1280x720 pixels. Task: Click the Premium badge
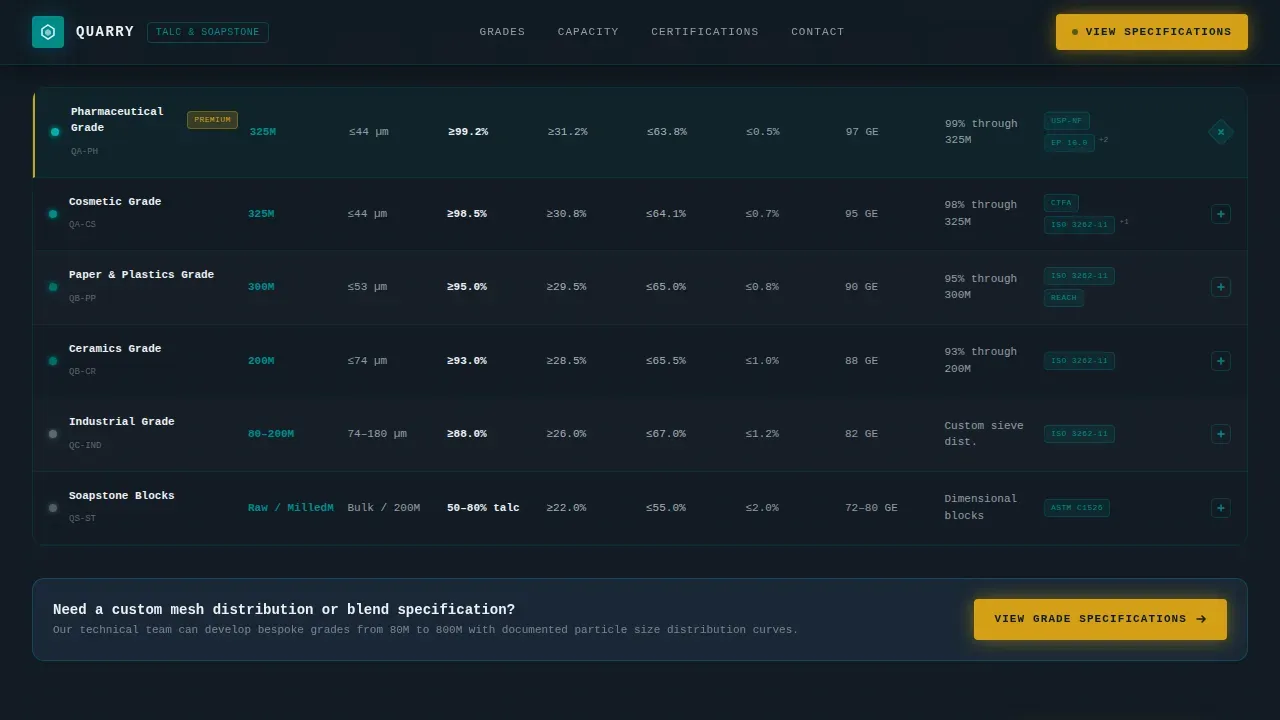pos(212,120)
